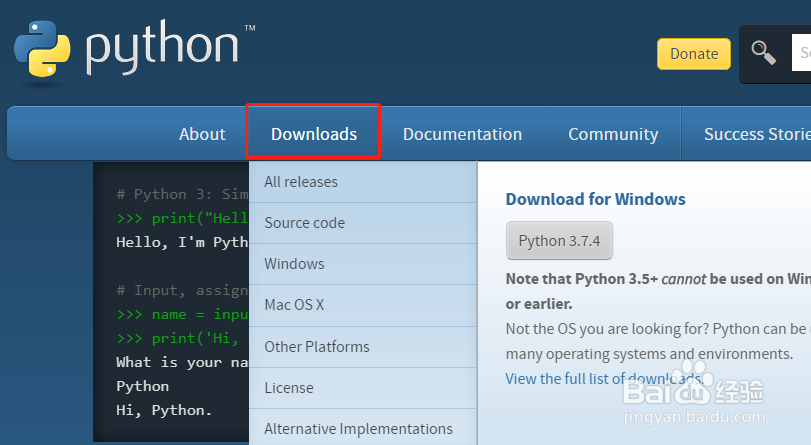Select Other Platforms in the dropdown
Viewport: 811px width, 445px height.
point(363,347)
